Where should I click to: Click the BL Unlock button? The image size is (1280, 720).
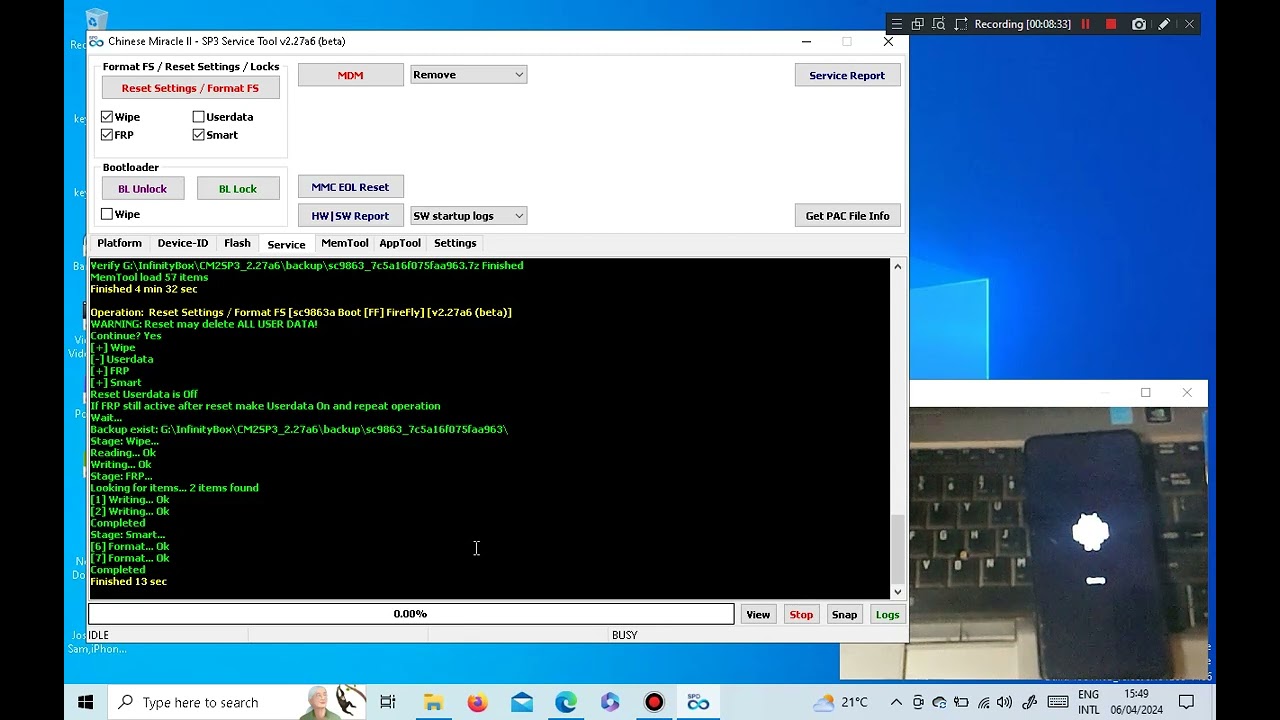[143, 189]
